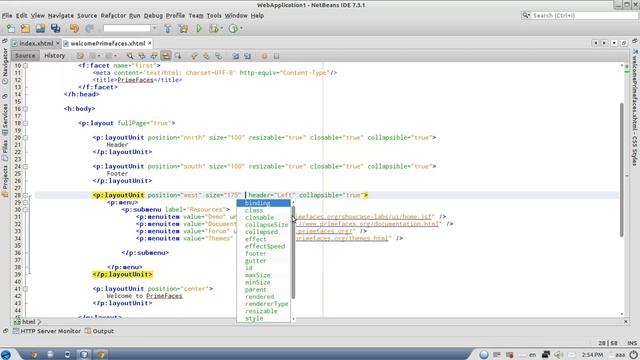Click the completion popup scrollbar
The width and height of the screenshot is (640, 360).
[x=293, y=252]
